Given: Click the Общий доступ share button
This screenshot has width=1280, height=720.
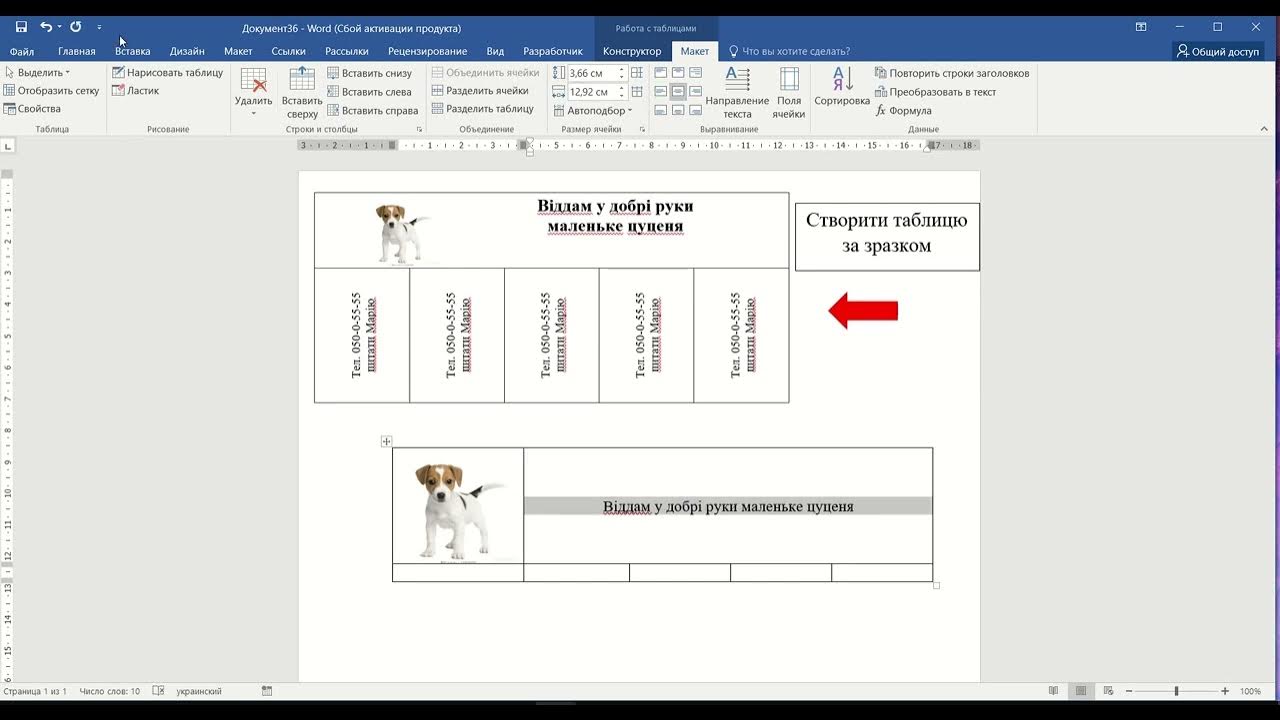Looking at the screenshot, I should point(1218,51).
